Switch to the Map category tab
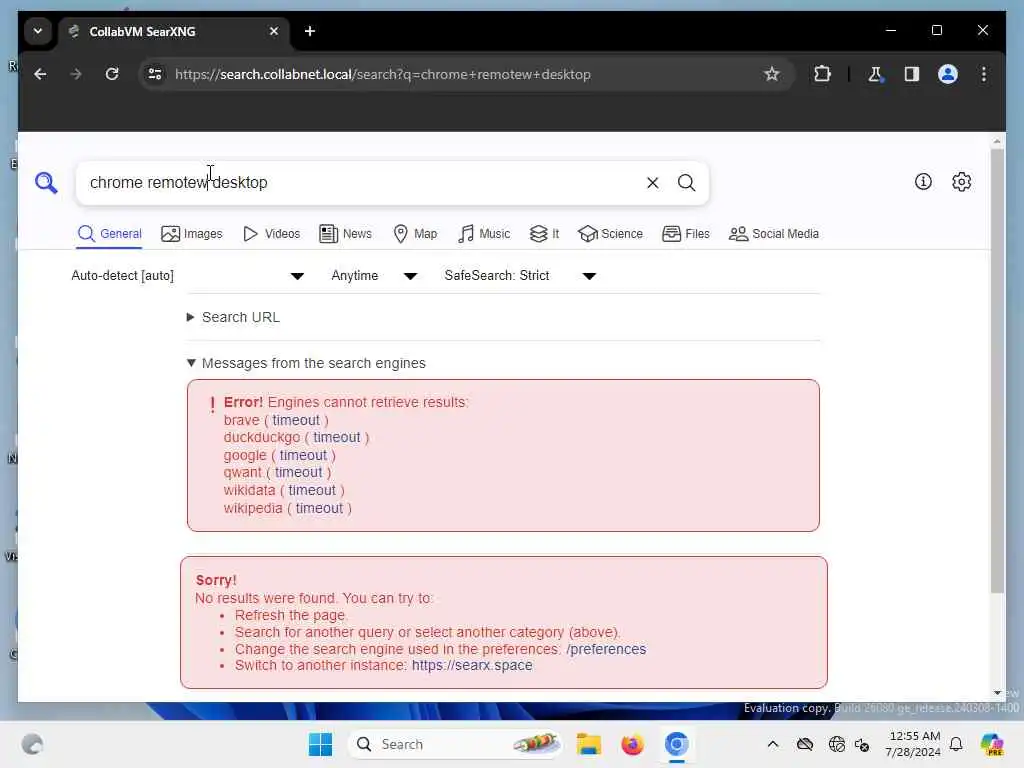1024x768 pixels. [415, 234]
